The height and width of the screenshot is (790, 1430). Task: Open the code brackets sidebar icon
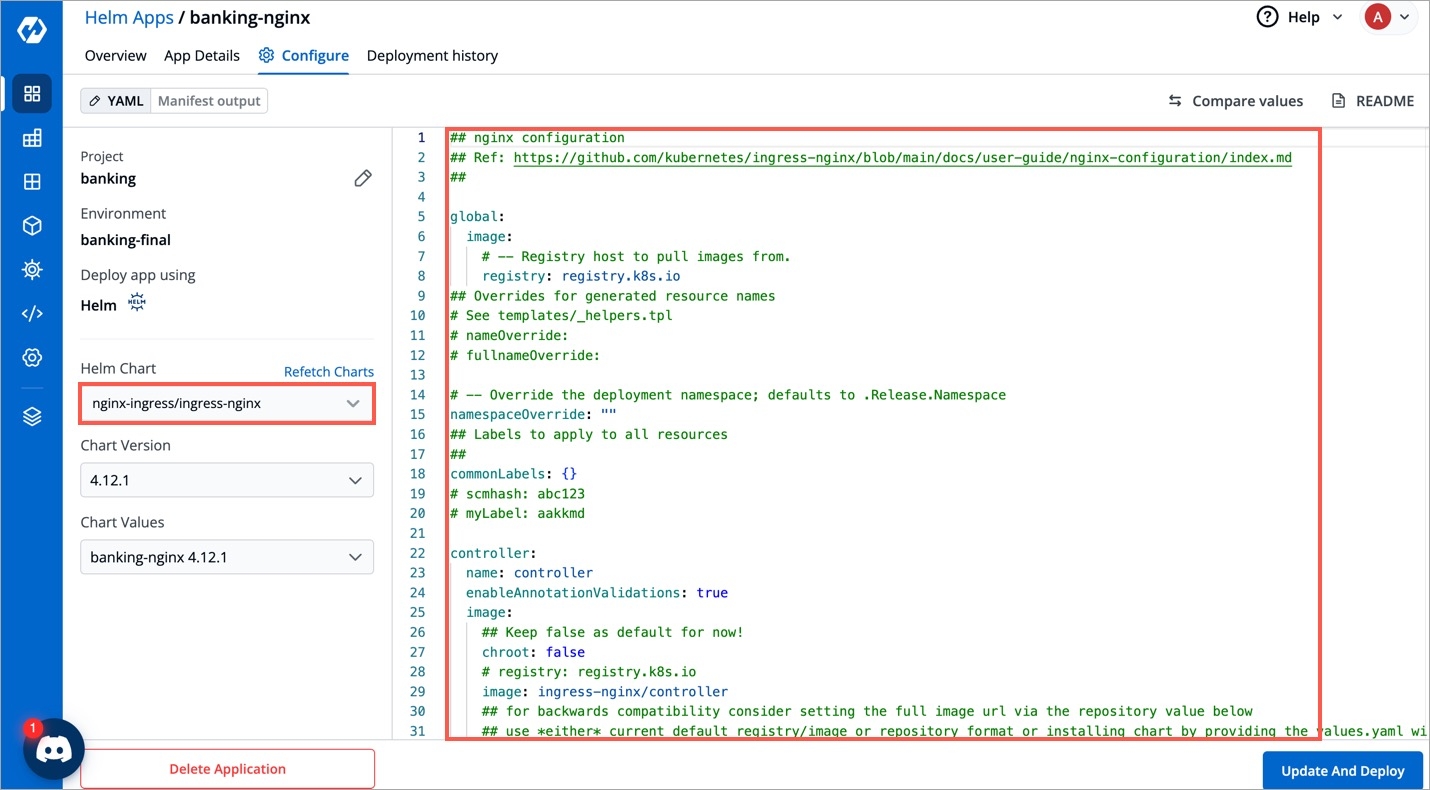click(32, 313)
